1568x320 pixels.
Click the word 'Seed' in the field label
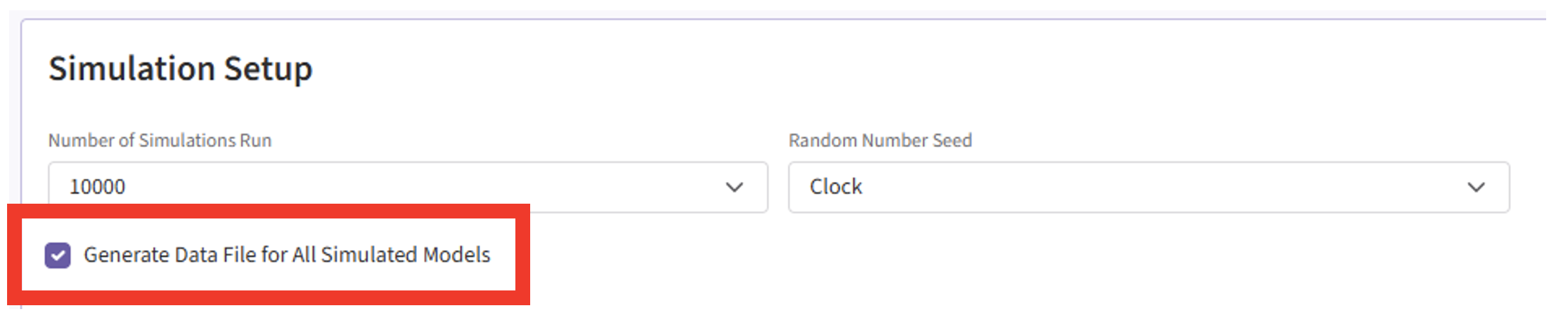click(952, 140)
